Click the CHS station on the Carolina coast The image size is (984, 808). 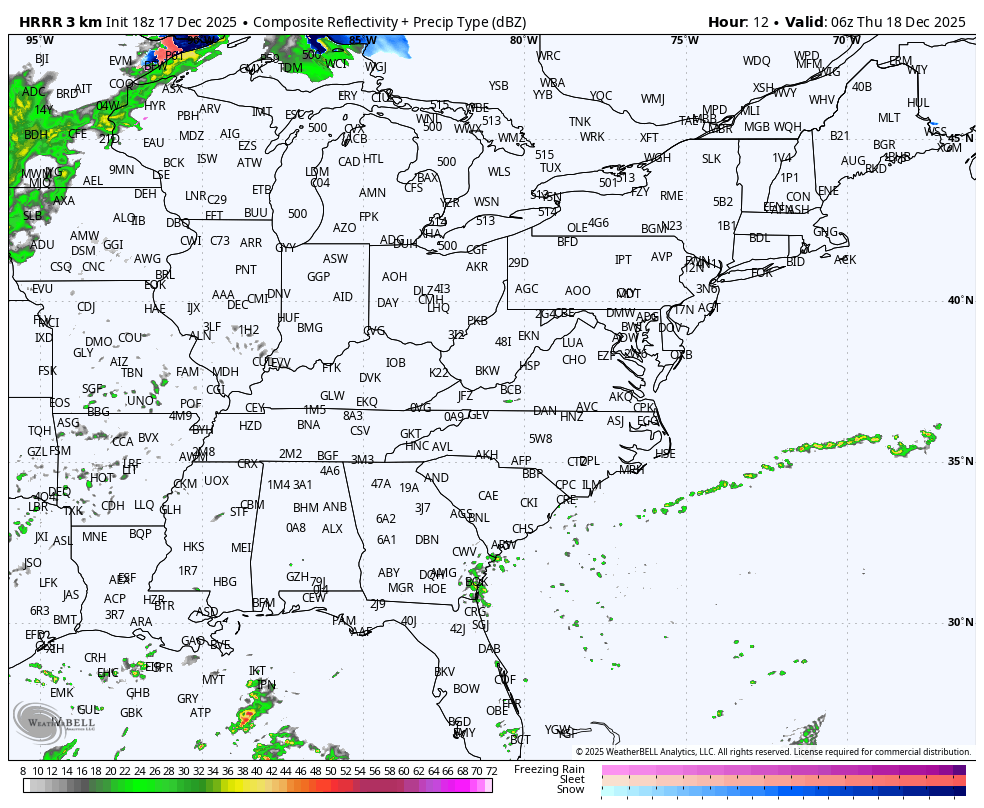pyautogui.click(x=522, y=529)
